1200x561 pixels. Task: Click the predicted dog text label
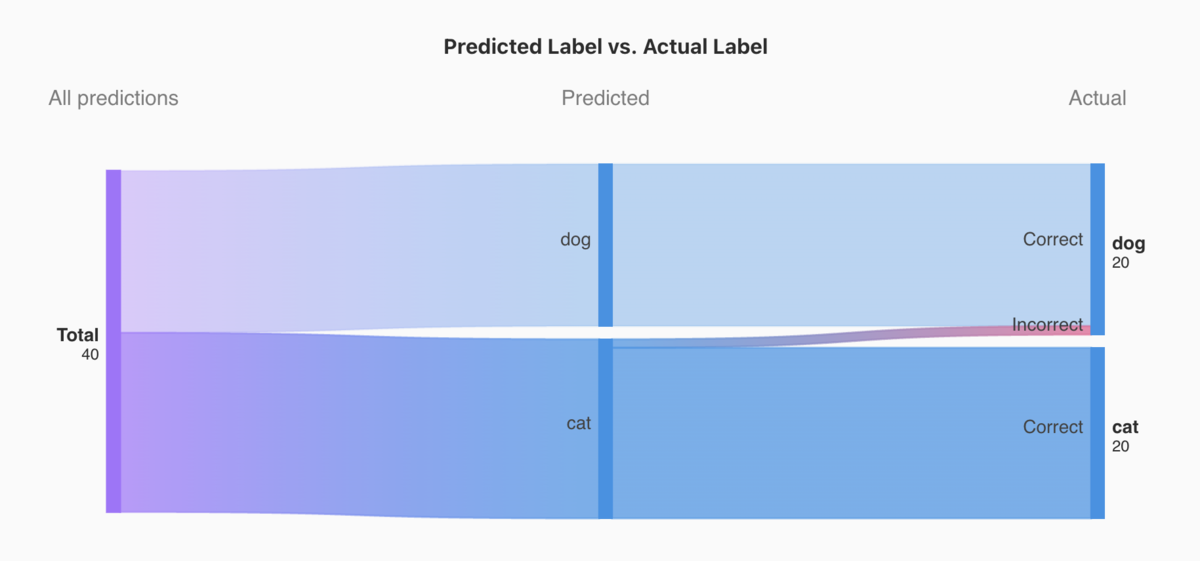pos(575,240)
